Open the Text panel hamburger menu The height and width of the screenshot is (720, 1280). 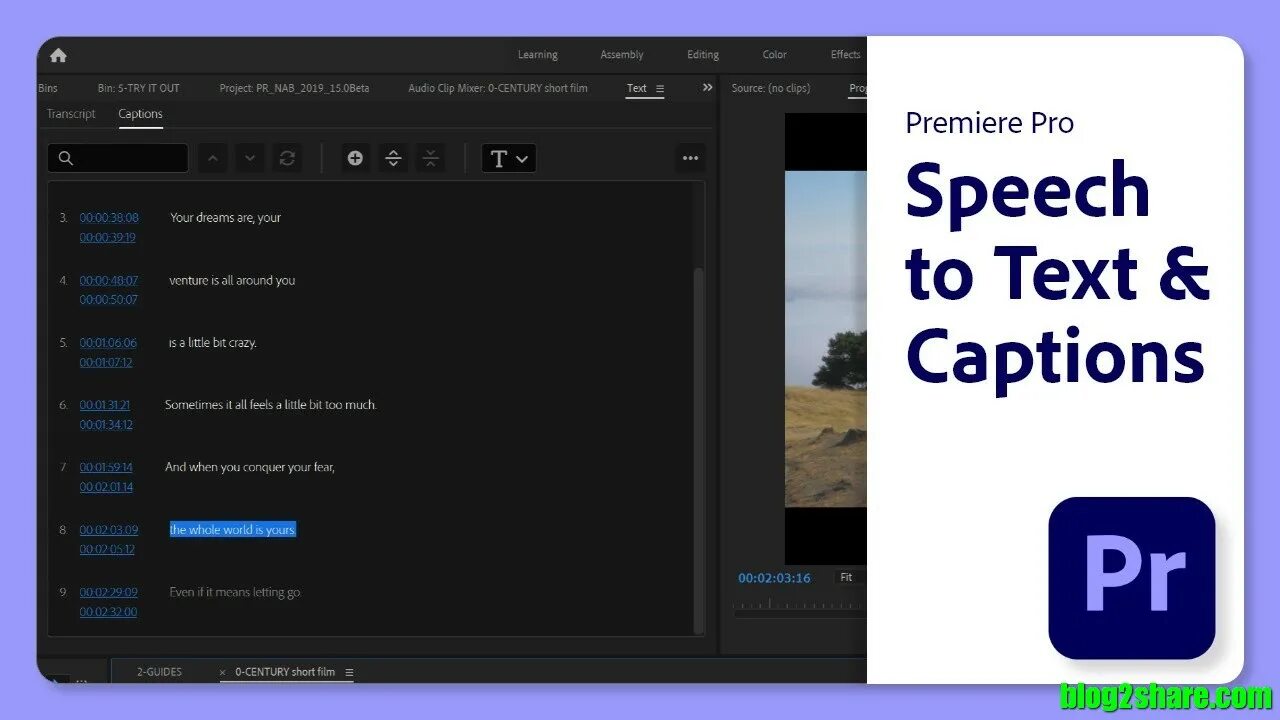pyautogui.click(x=660, y=88)
